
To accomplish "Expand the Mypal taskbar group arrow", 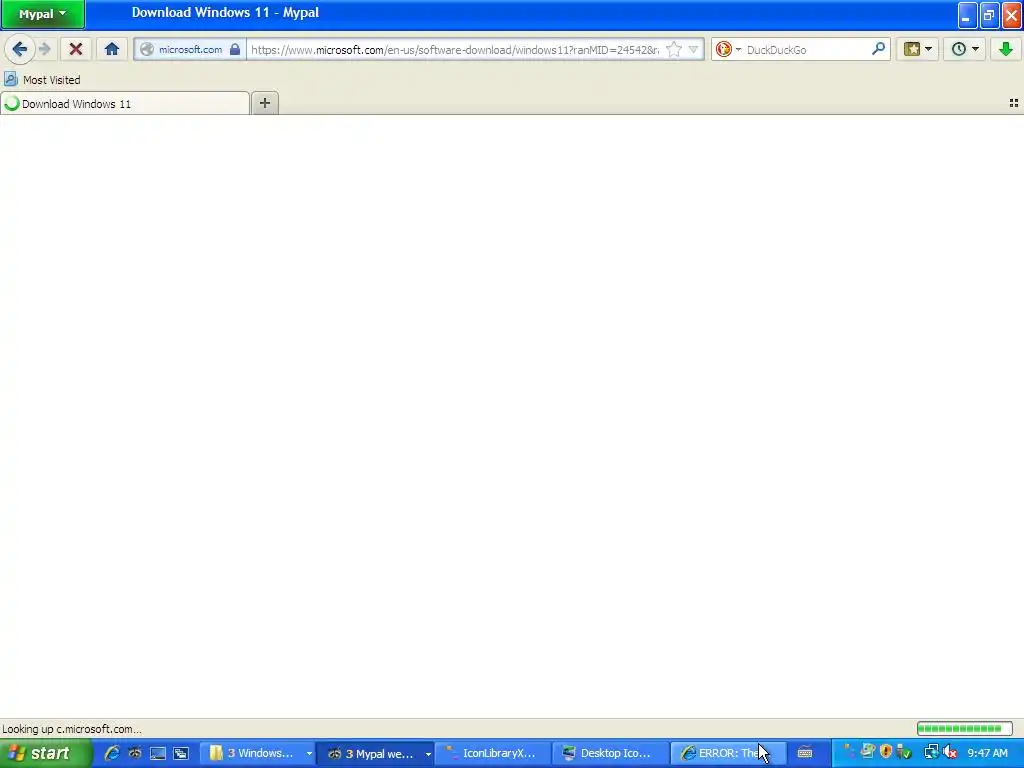I will click(428, 754).
